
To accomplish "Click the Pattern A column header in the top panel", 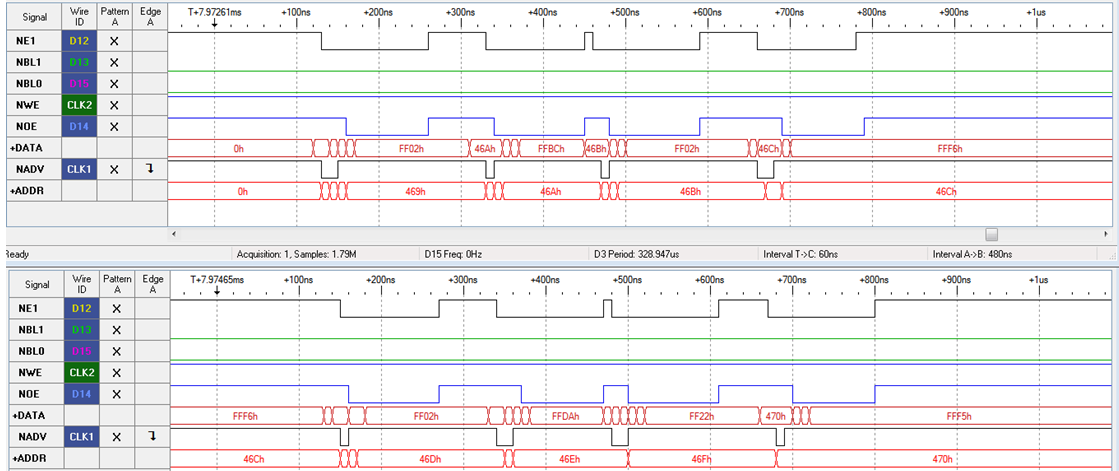I will coord(113,16).
